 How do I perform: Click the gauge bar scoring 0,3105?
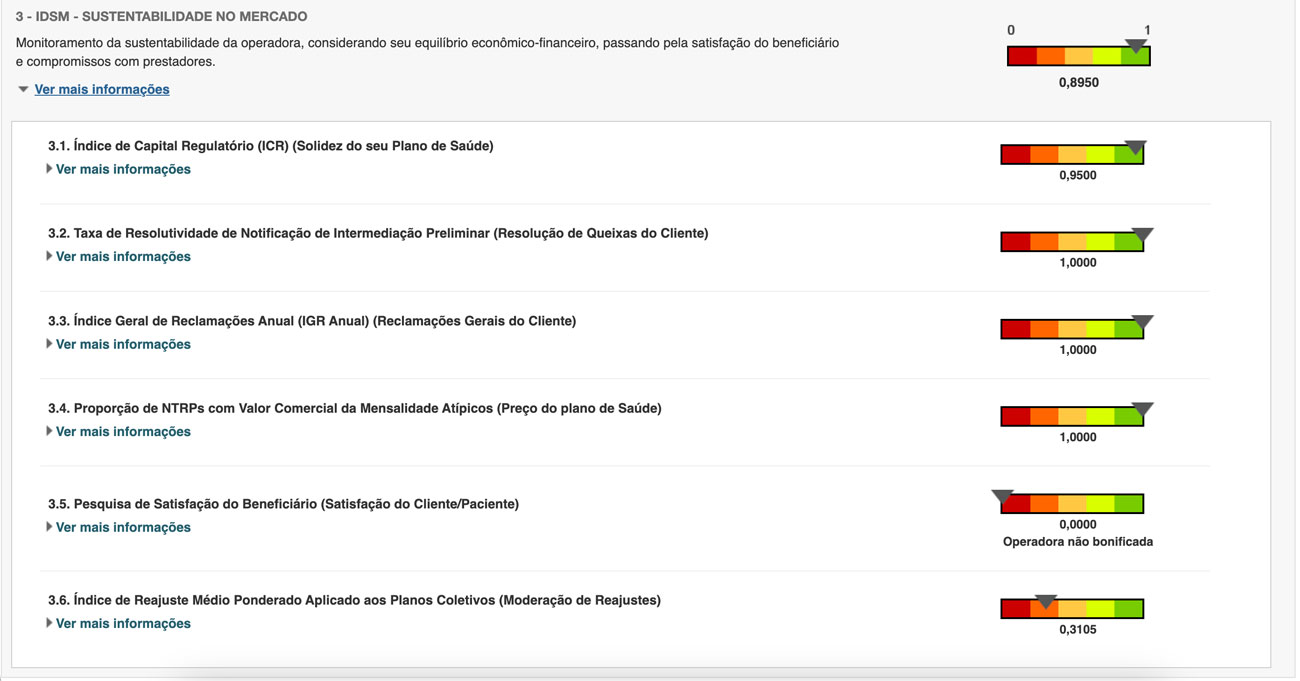(x=1072, y=608)
